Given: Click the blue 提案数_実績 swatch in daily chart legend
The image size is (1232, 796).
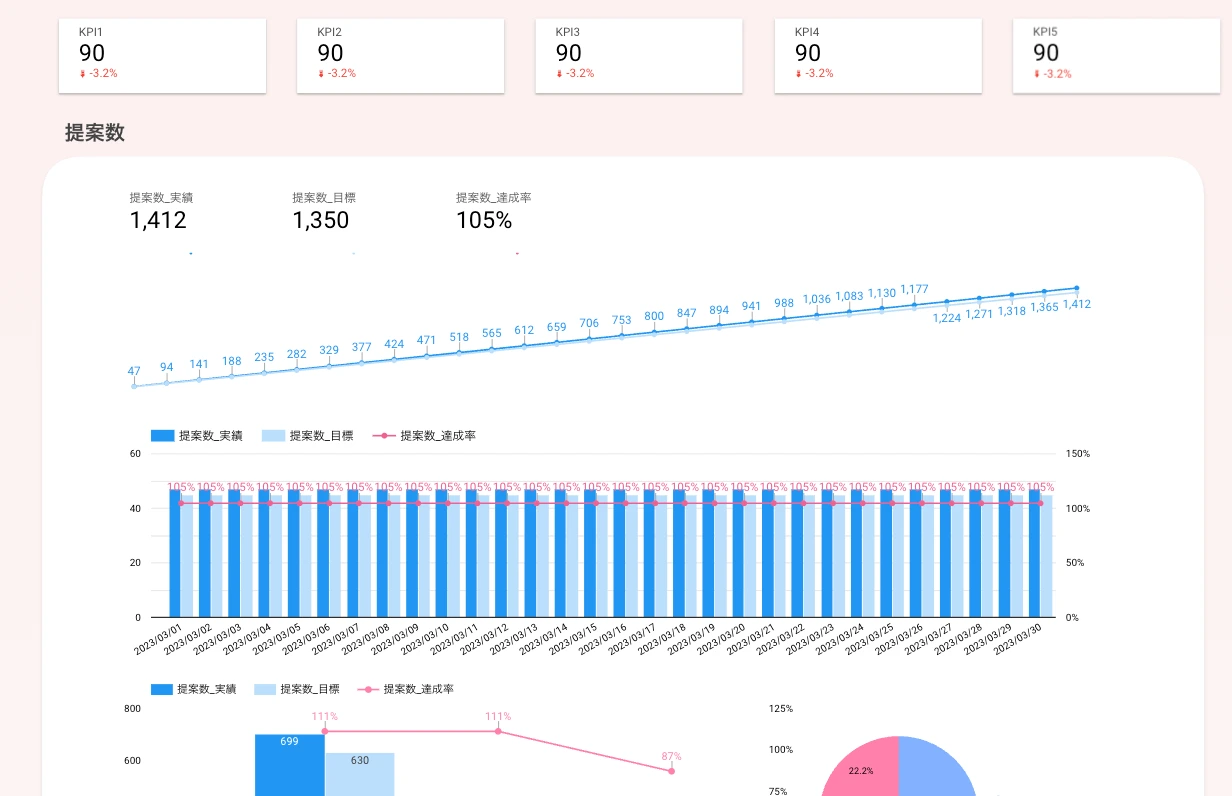Looking at the screenshot, I should [163, 436].
